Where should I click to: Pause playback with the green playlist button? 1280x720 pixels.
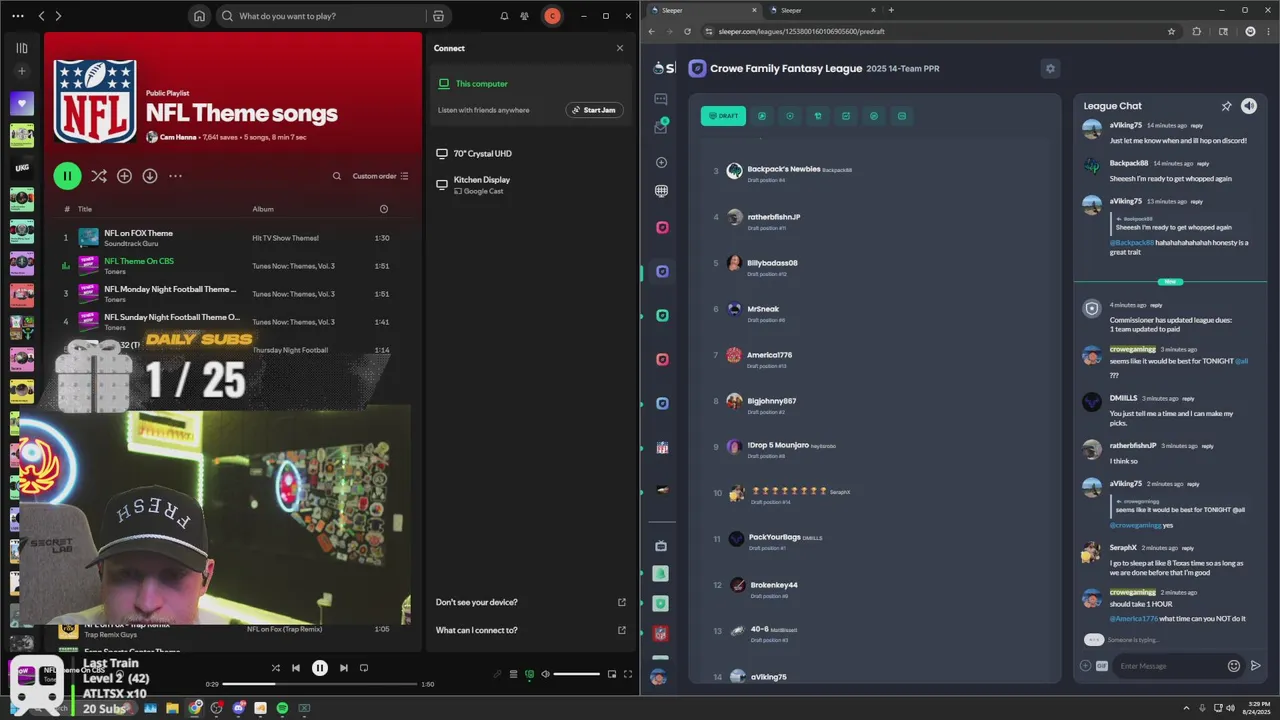click(67, 176)
